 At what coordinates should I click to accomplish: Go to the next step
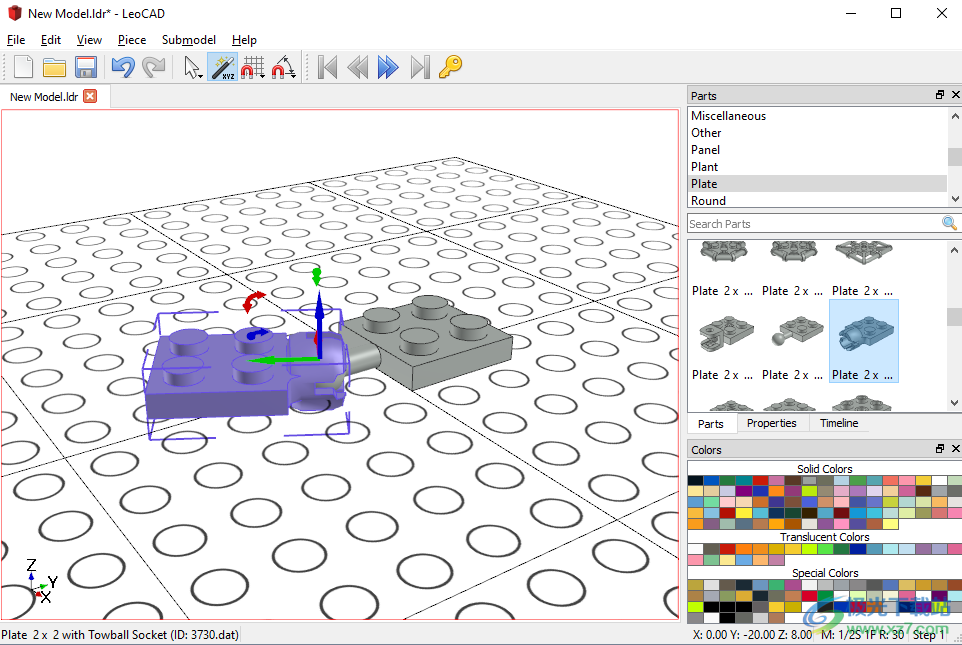point(388,67)
